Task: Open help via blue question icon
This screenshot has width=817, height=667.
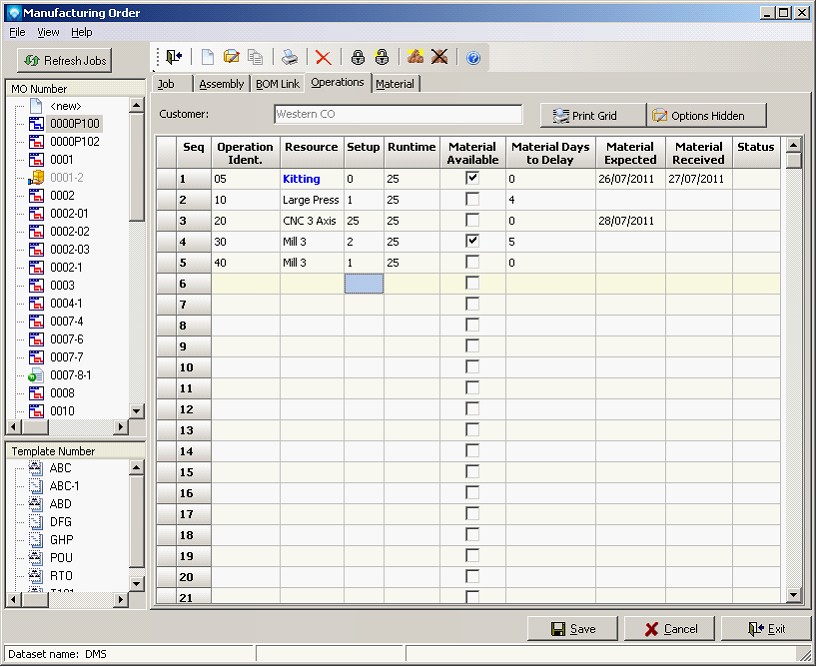Action: 473,58
